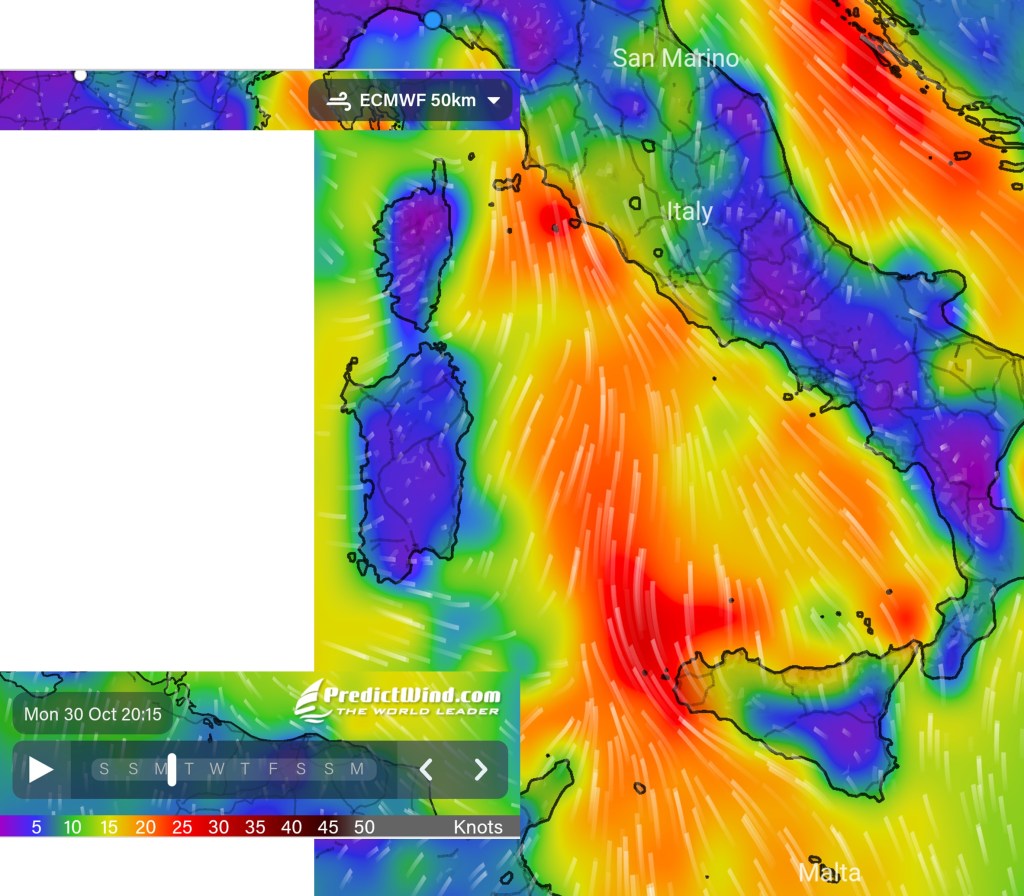Viewport: 1024px width, 896px height.
Task: Click the Malta label on the map
Action: (829, 873)
